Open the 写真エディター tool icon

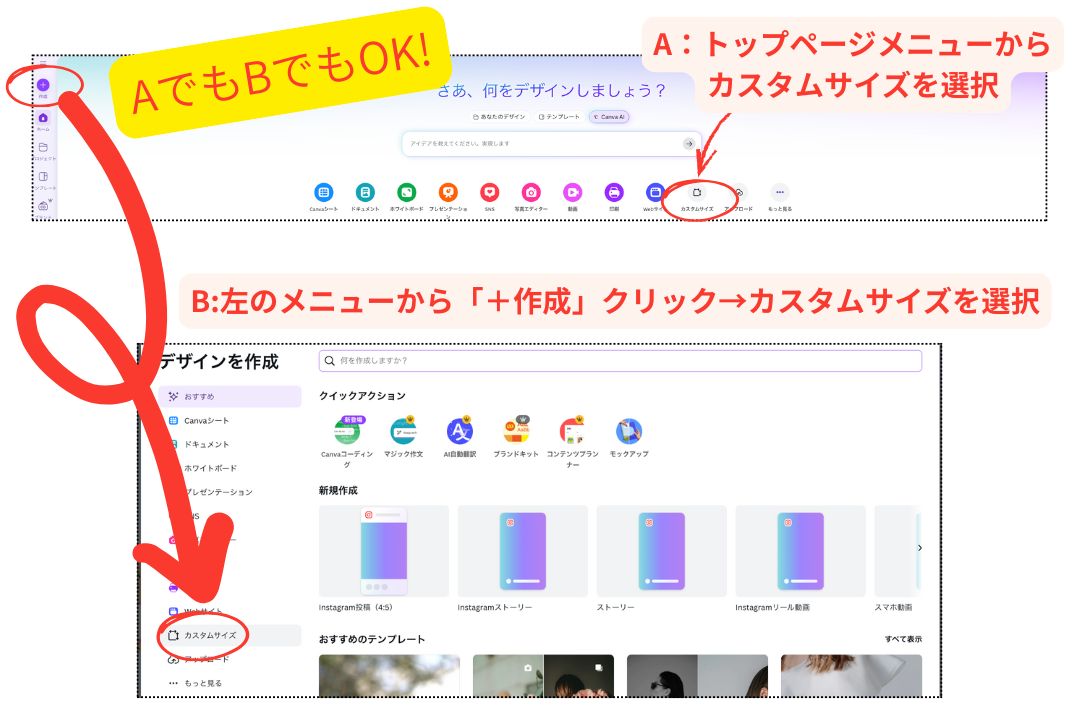tap(531, 191)
